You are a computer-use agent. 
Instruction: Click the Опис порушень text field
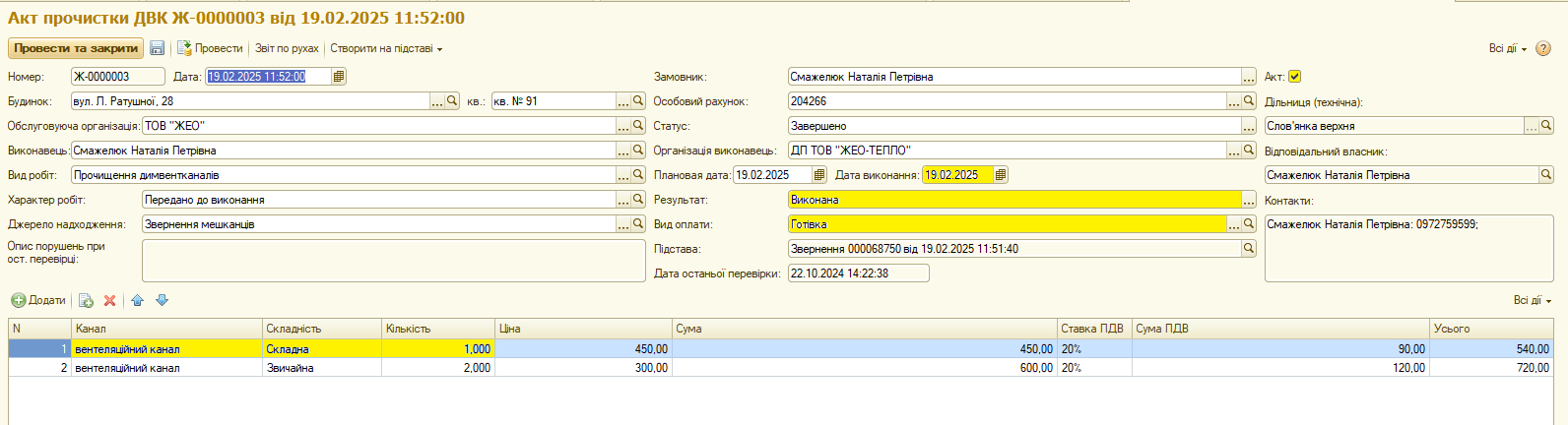[393, 261]
